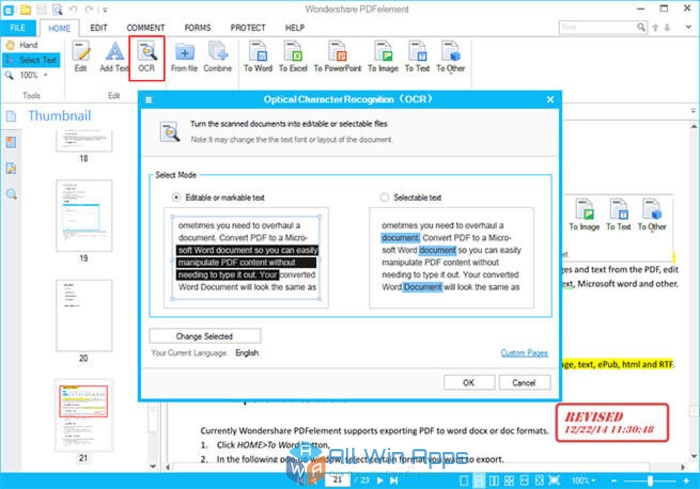The image size is (700, 489).
Task: Click the undo arrow in quick access toolbar
Action: click(x=73, y=9)
